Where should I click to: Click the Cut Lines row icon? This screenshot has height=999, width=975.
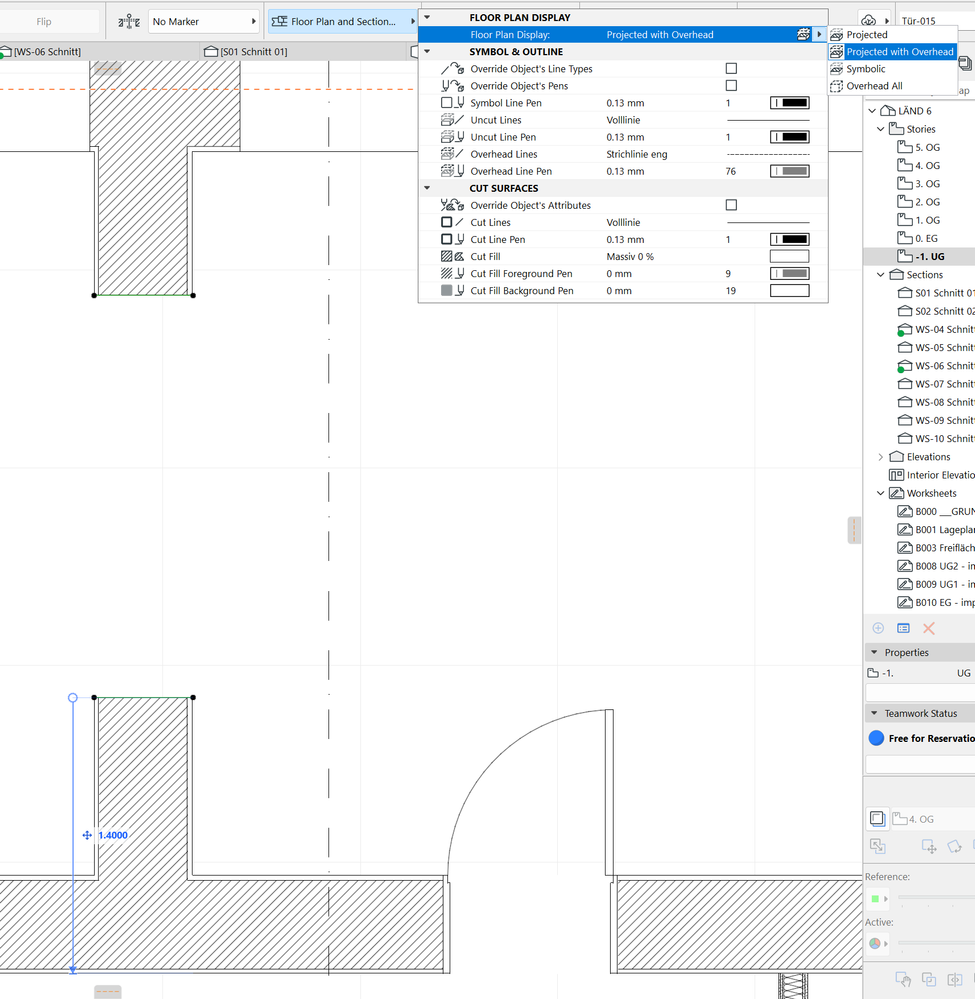pos(452,222)
